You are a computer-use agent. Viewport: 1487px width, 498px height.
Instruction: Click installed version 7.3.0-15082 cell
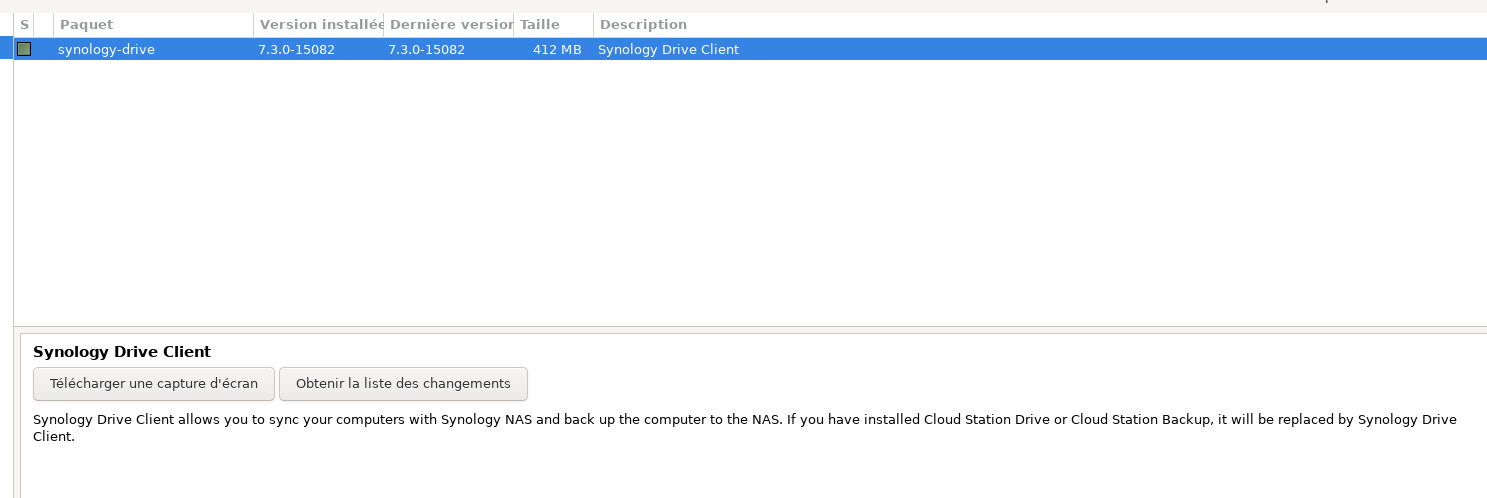(296, 49)
